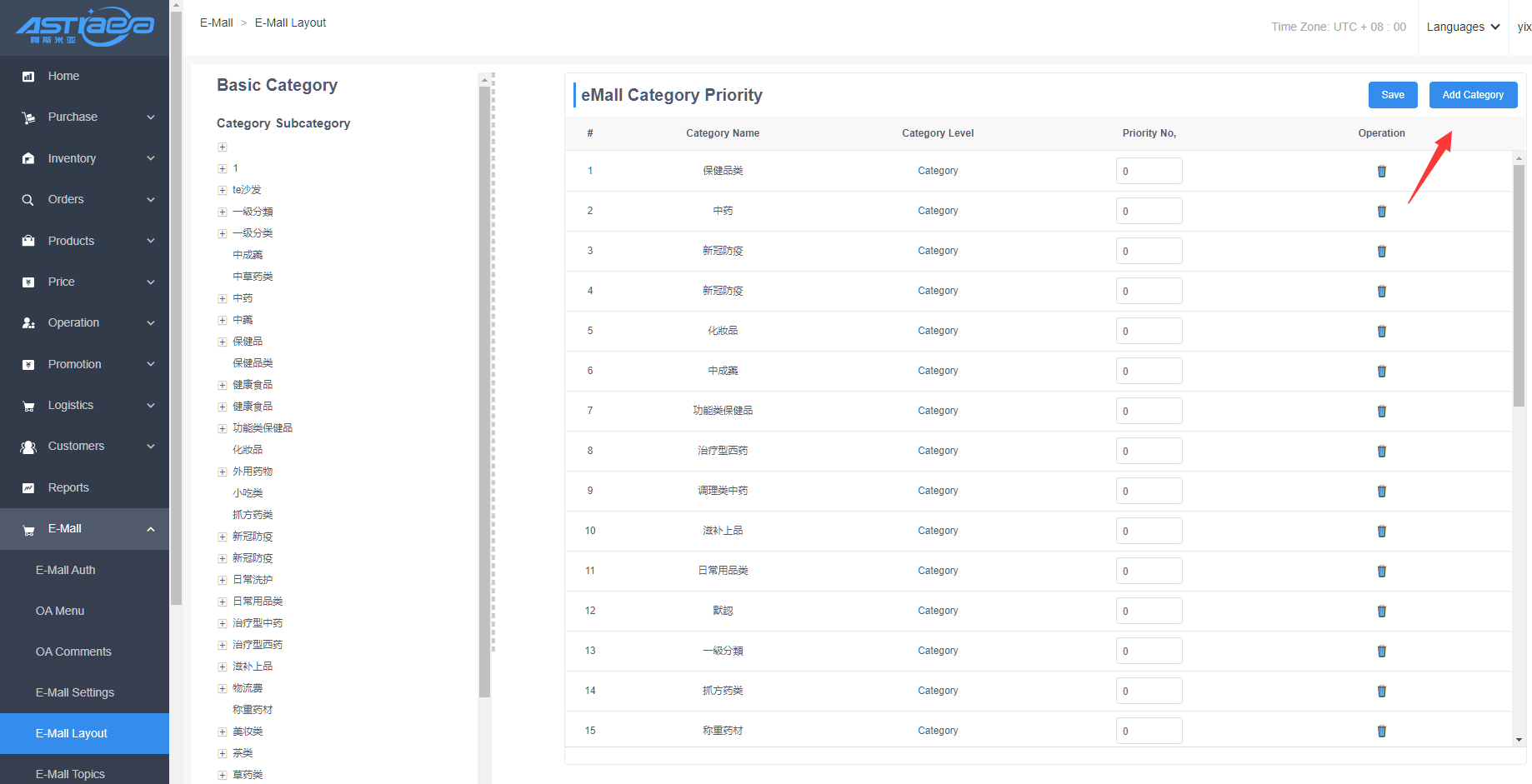The image size is (1532, 784).
Task: Expand the 功能类保健品 tree node
Action: tap(223, 428)
